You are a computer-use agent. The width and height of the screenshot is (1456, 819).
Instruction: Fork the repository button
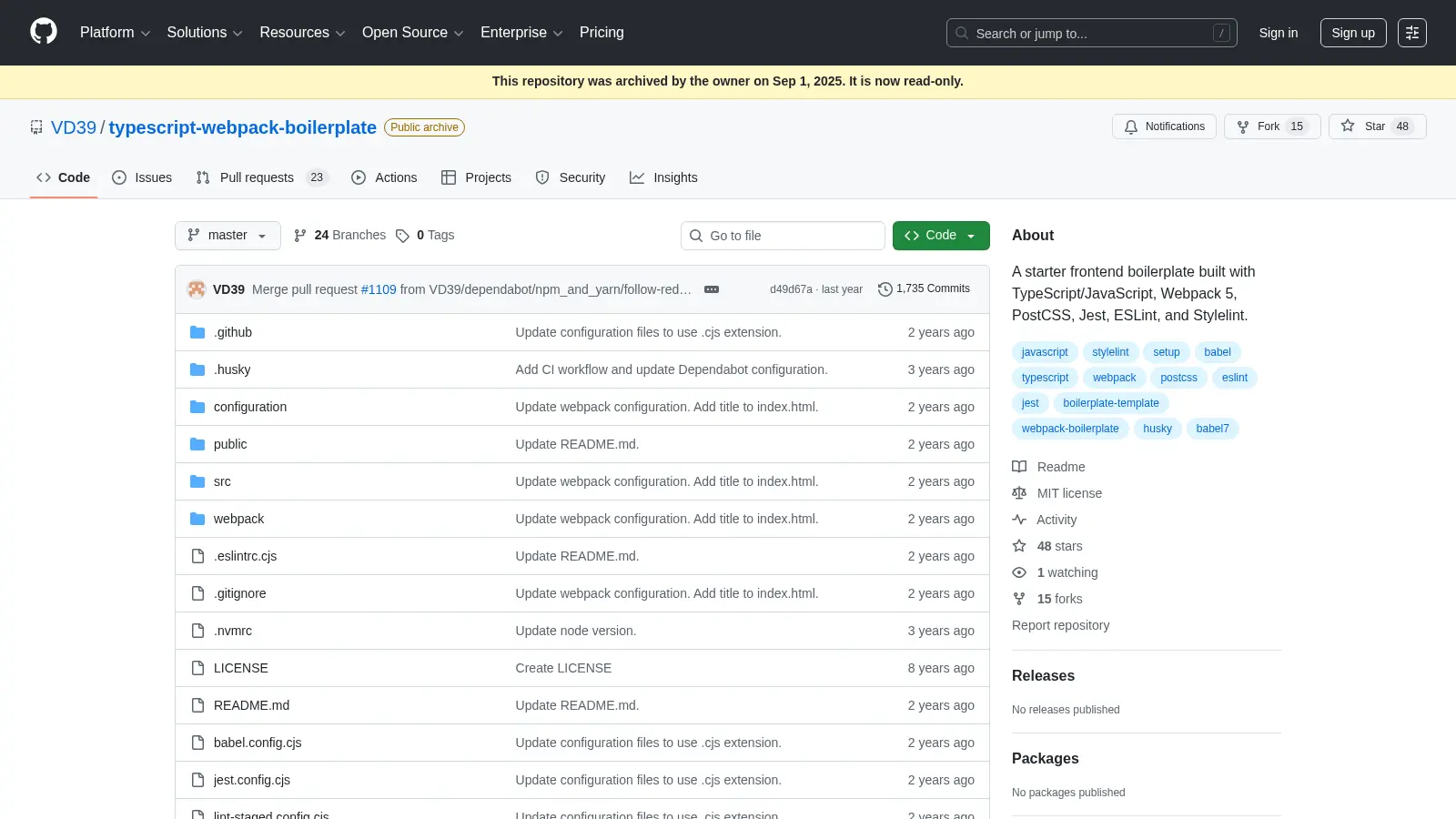1272,126
